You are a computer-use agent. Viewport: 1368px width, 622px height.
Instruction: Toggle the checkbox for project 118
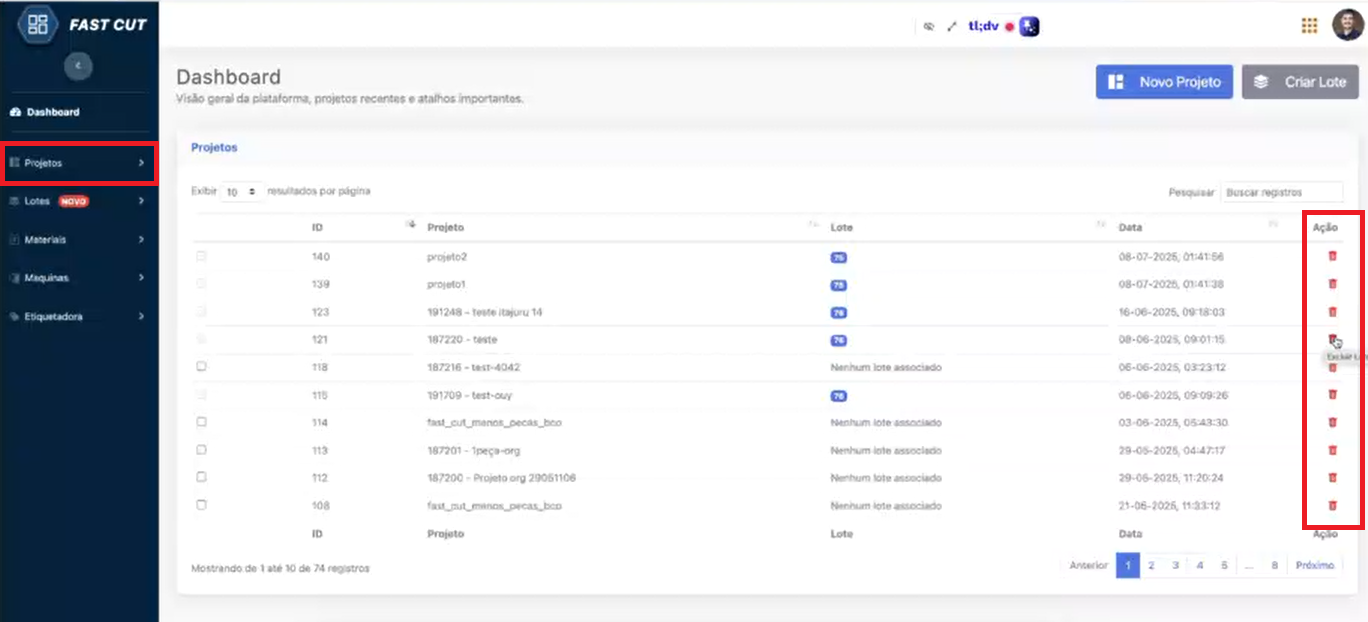(201, 367)
